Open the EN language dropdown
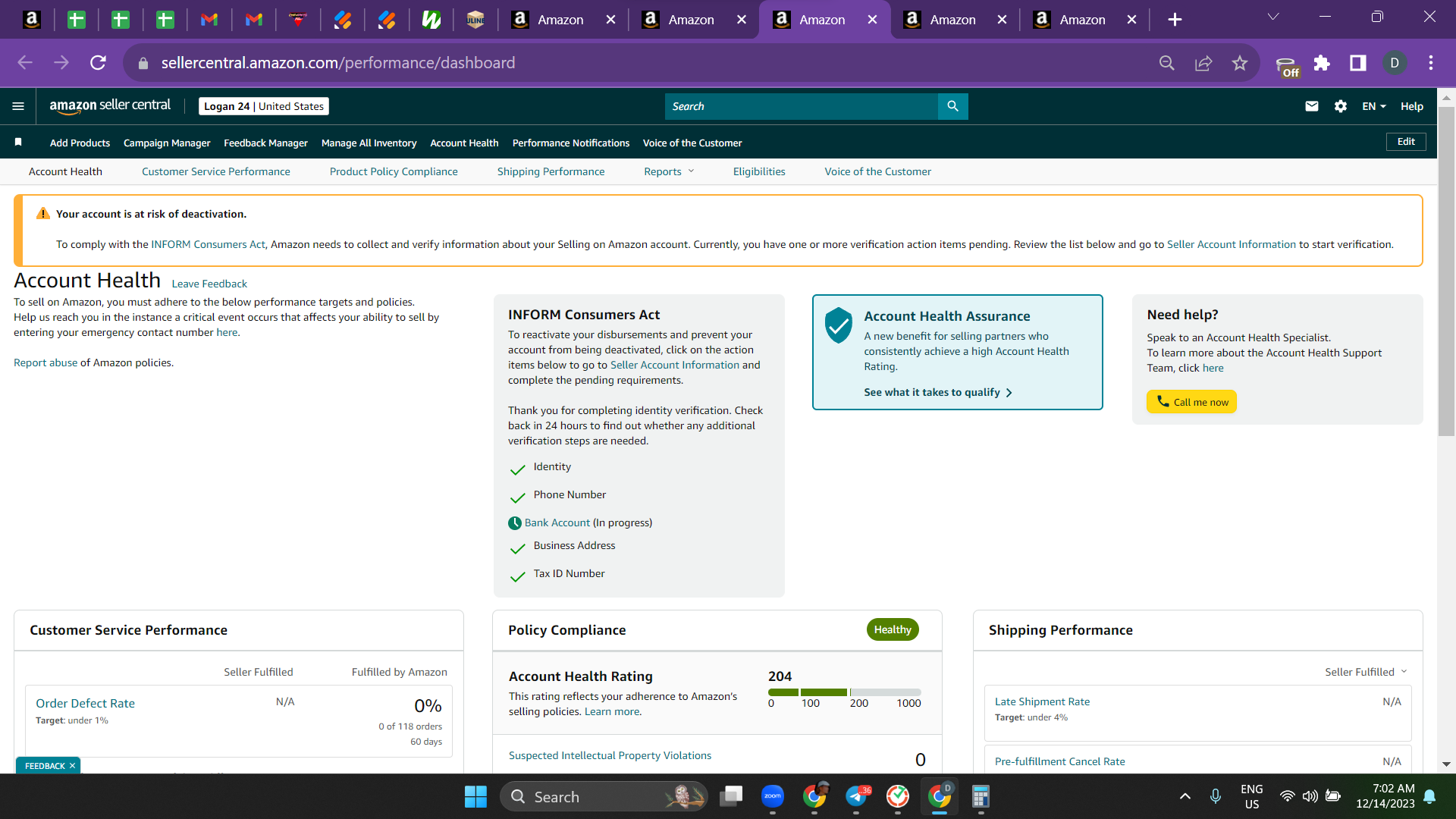 pyautogui.click(x=1373, y=106)
